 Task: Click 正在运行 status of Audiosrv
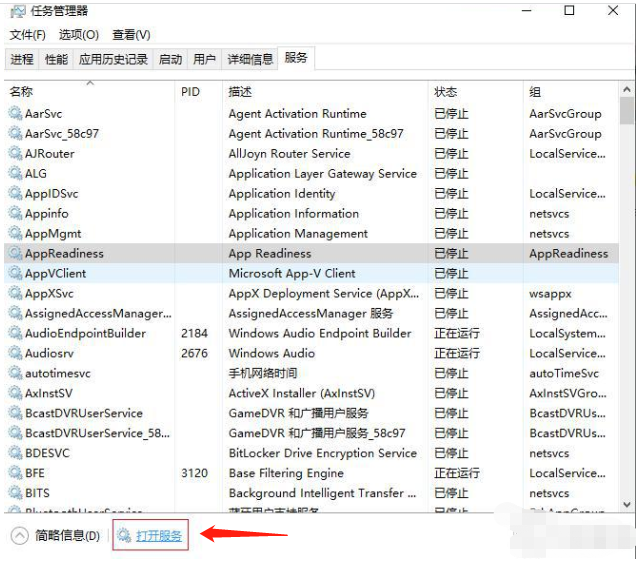click(457, 353)
